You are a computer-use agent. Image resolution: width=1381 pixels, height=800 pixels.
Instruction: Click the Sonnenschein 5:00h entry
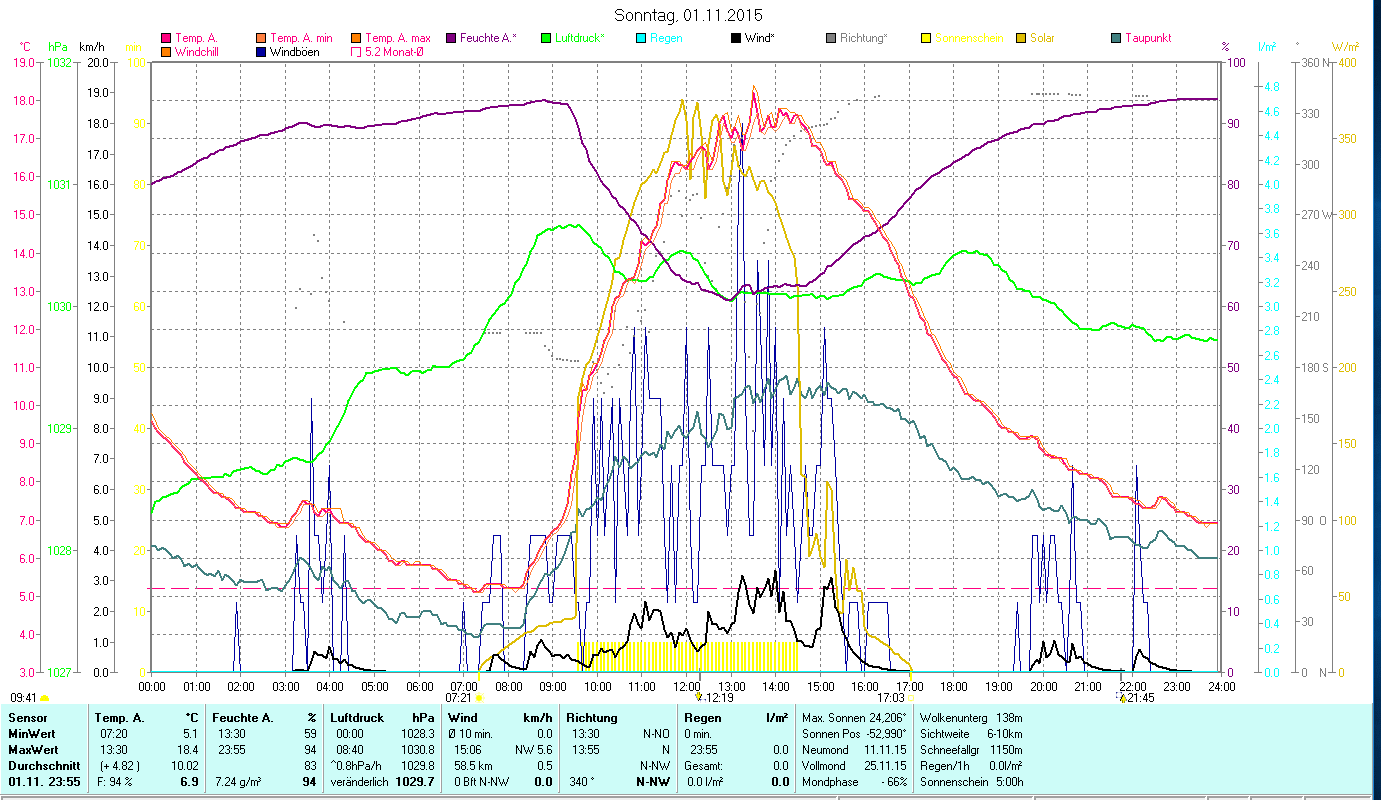pyautogui.click(x=970, y=782)
